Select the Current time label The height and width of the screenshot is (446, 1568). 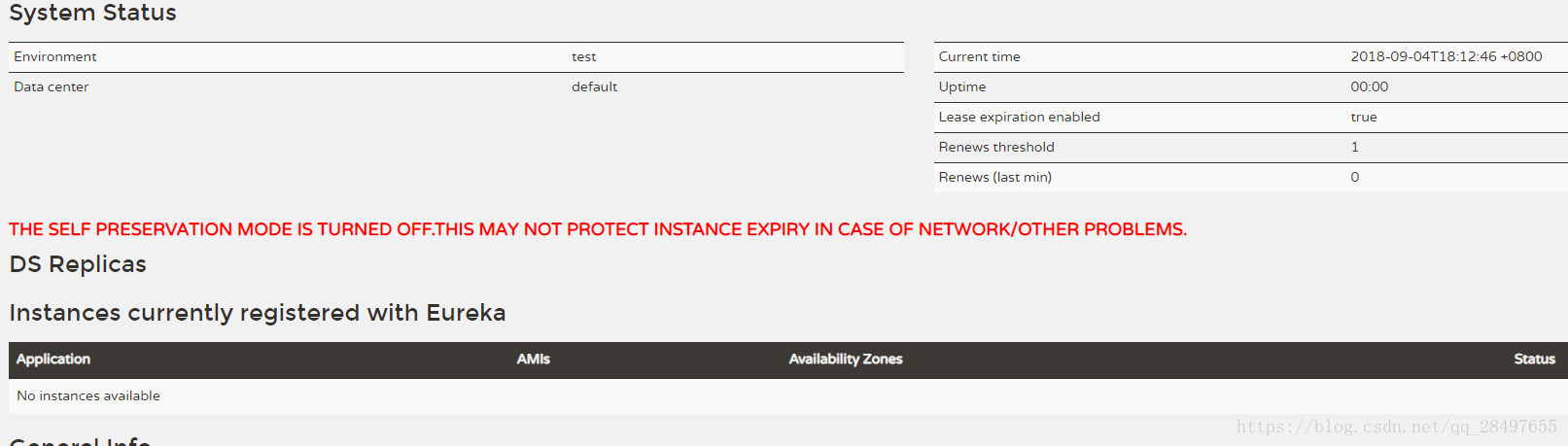pos(979,56)
